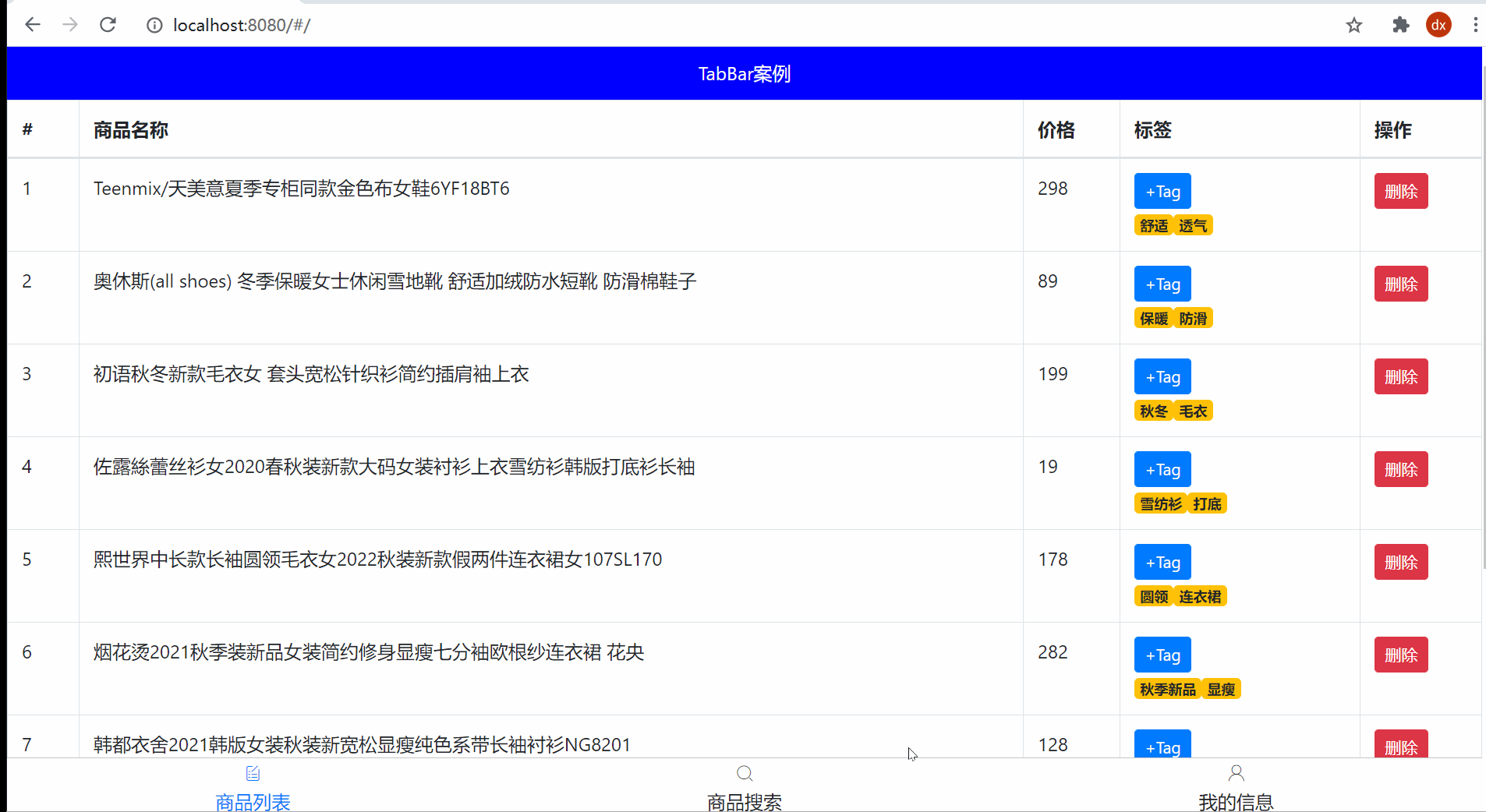Click the yellow 舒适 tag
This screenshot has height=812, width=1486.
(x=1153, y=225)
